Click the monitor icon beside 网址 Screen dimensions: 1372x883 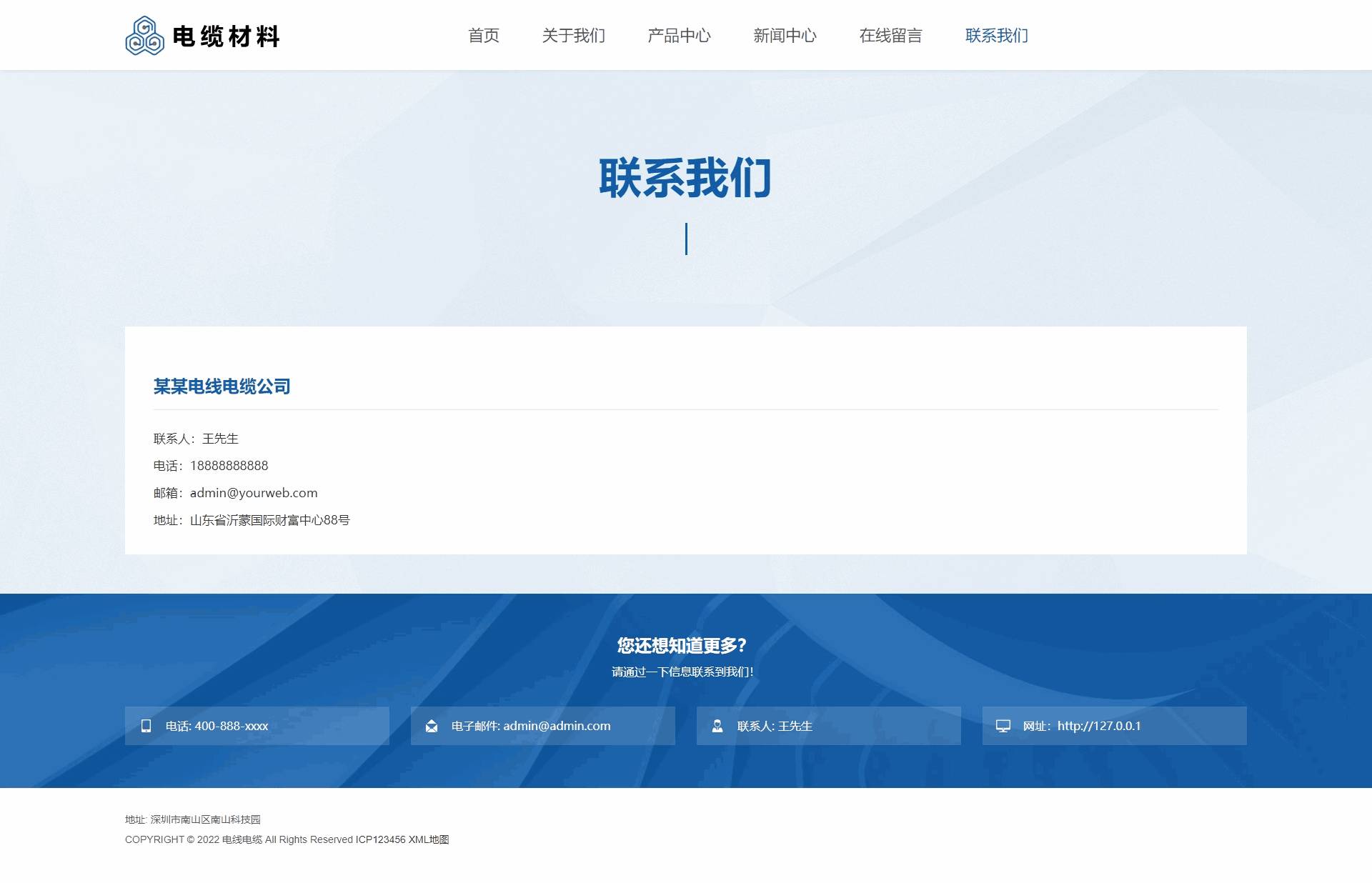[x=1003, y=725]
